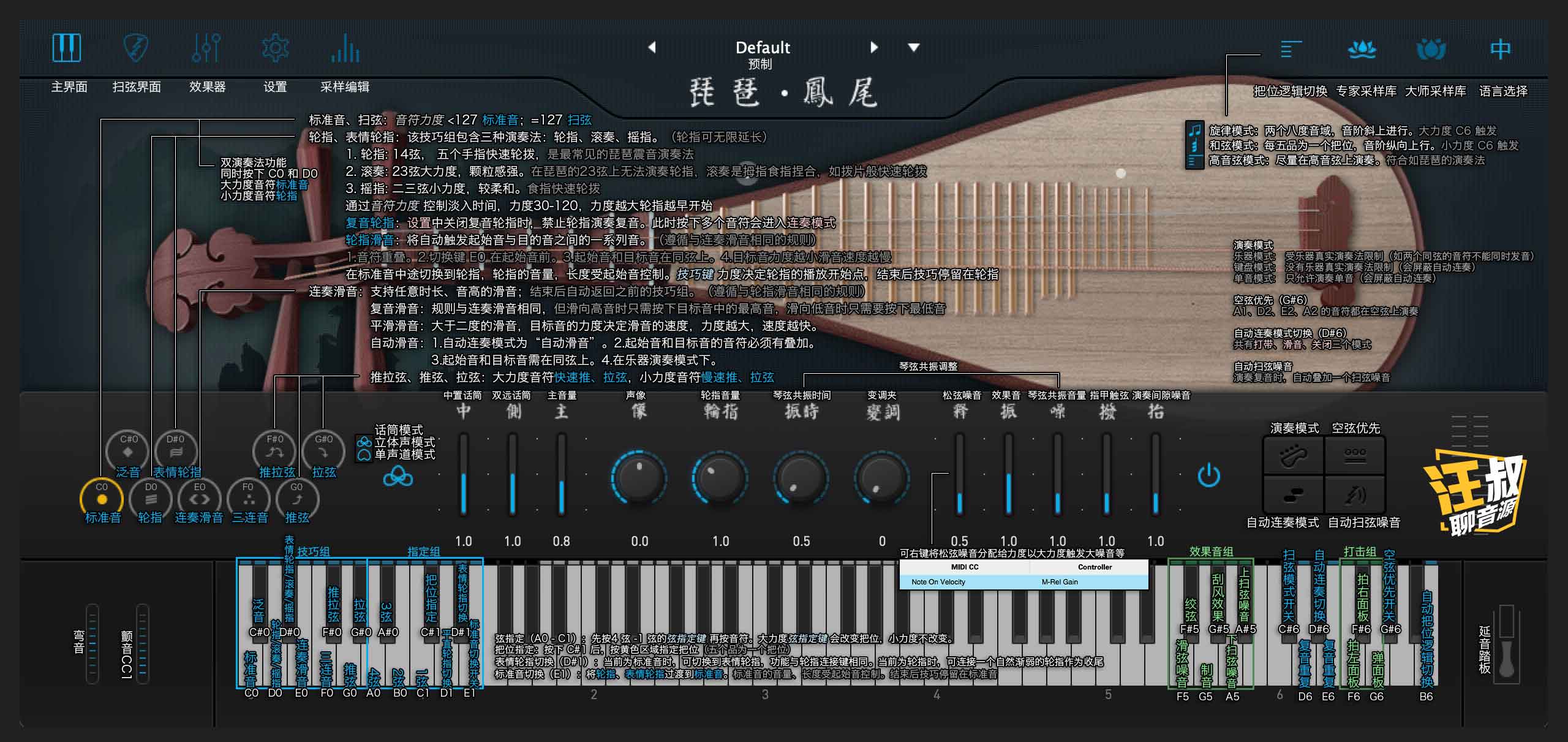Screen dimensions: 1568x742
Task: Toggle the 自动扫弦噪音 auto strum noise button
Action: tap(1355, 494)
